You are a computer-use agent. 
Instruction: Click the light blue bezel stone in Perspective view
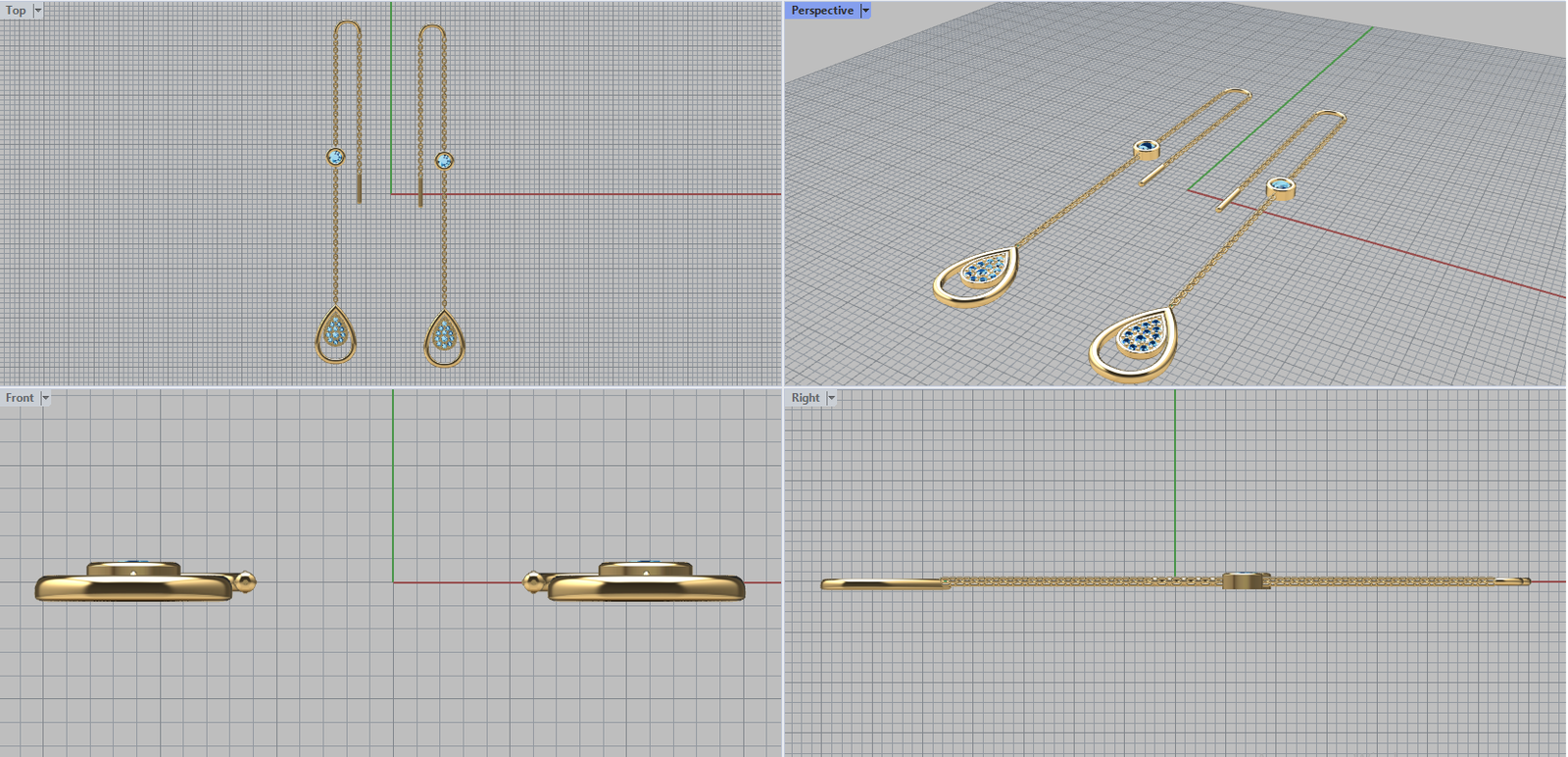click(1281, 185)
